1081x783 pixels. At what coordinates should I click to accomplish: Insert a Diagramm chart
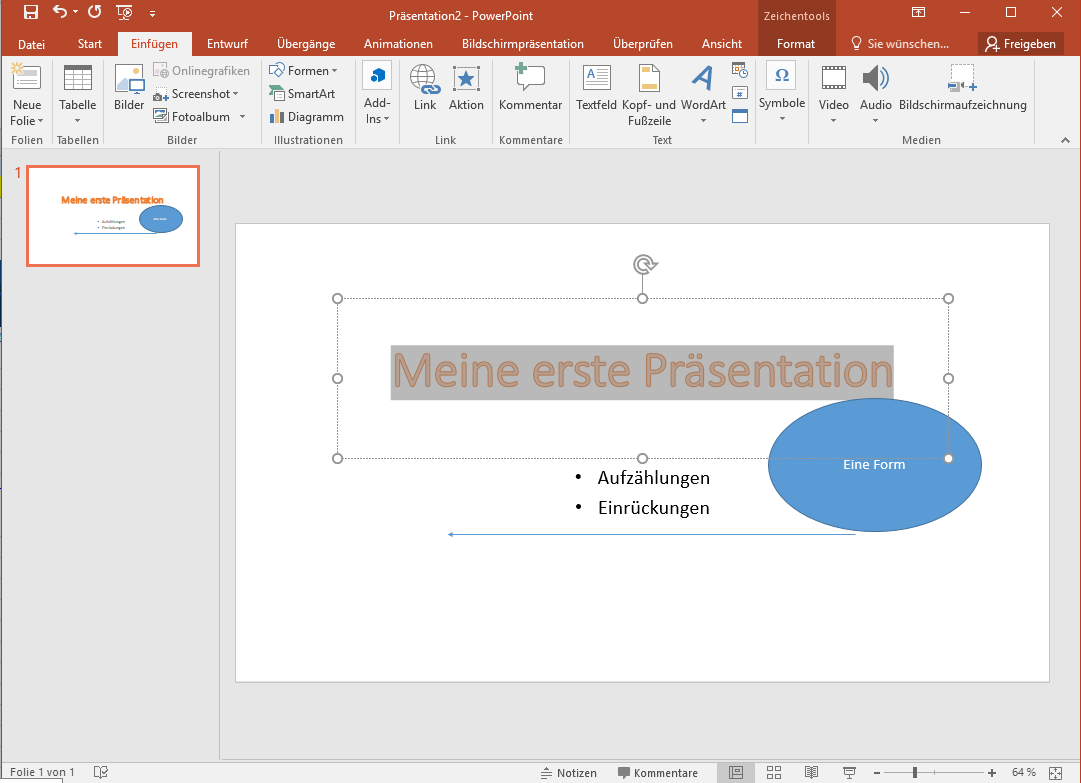(x=306, y=117)
